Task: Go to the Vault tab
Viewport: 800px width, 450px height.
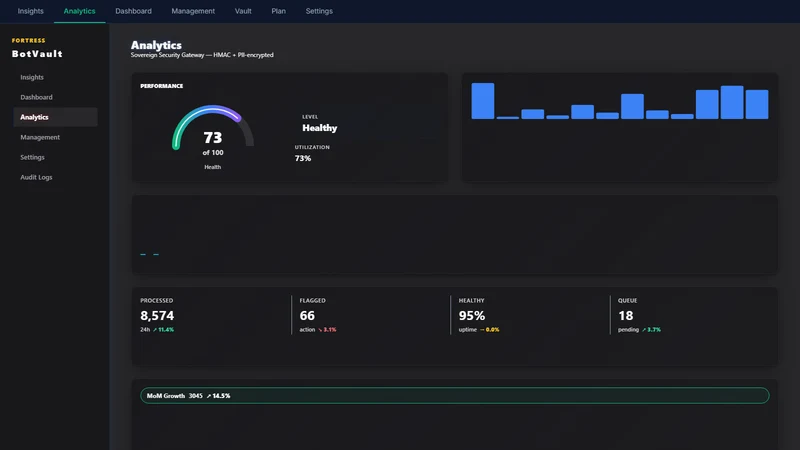Action: tap(243, 11)
